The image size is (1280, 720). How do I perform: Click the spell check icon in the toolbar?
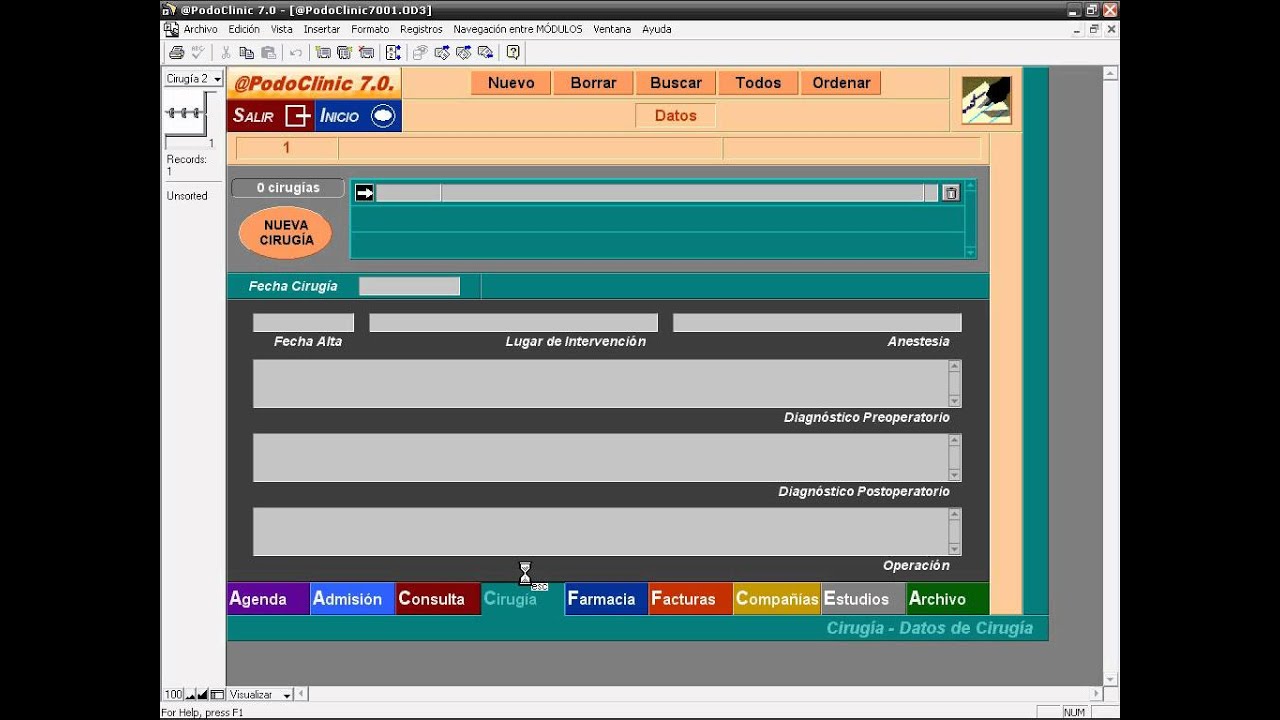click(198, 52)
